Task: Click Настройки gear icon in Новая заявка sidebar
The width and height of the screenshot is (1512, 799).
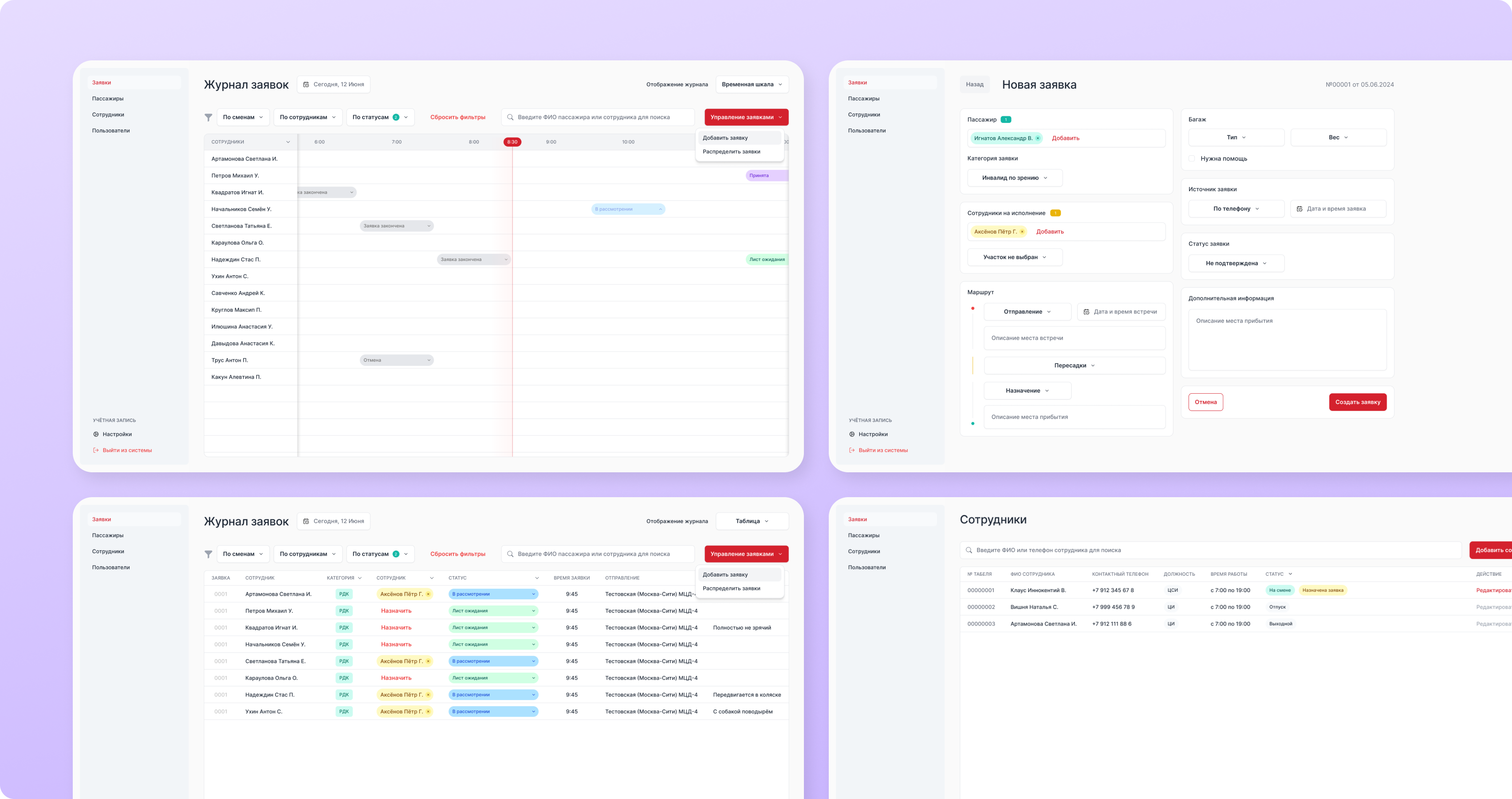Action: click(x=852, y=435)
